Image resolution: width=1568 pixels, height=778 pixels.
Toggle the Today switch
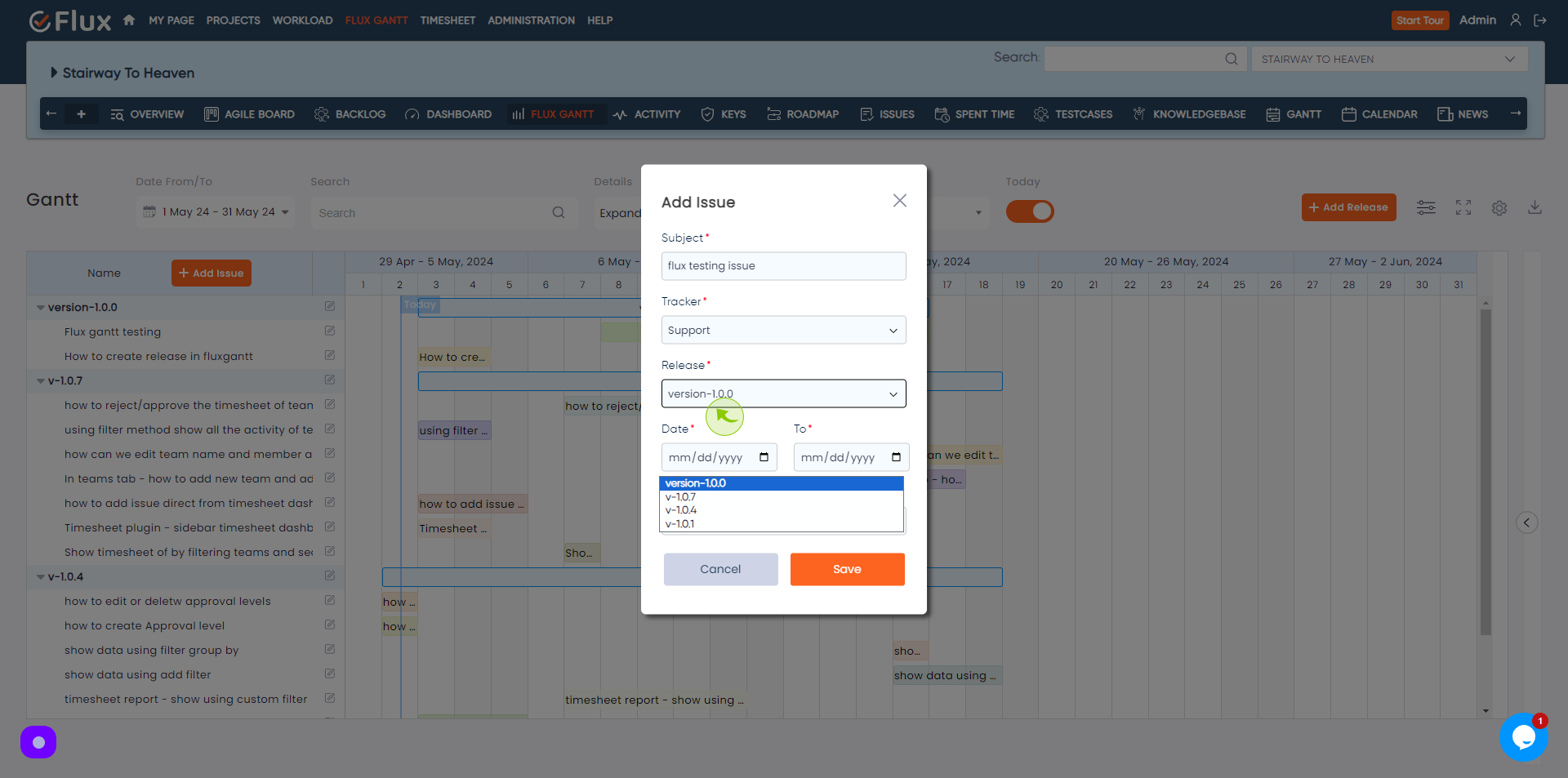point(1030,211)
